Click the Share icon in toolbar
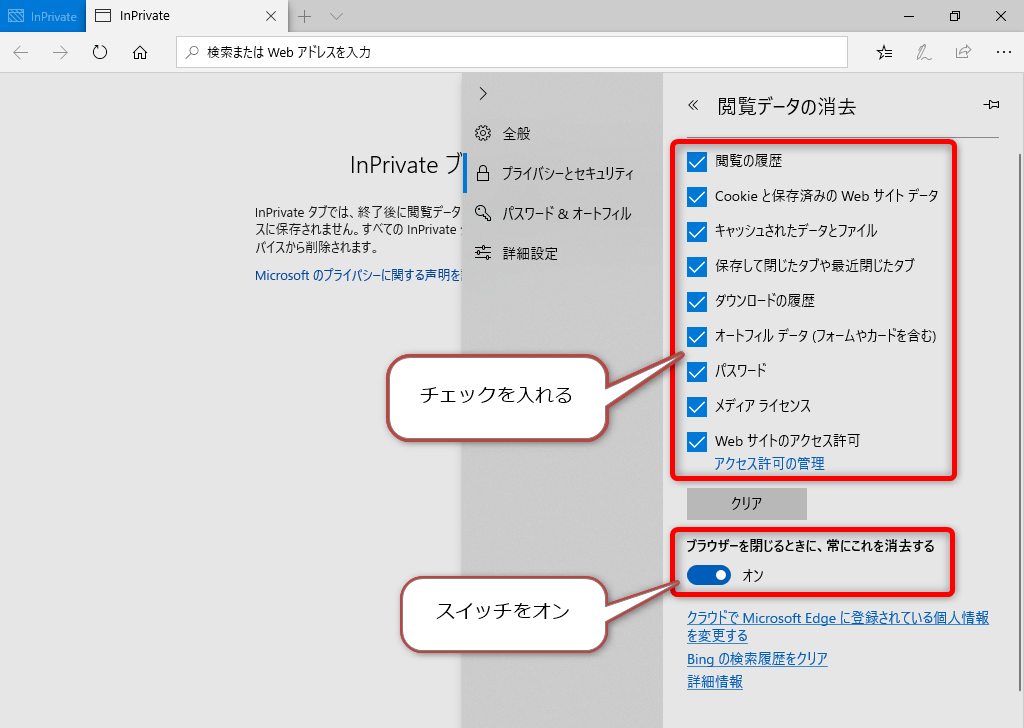 [963, 52]
